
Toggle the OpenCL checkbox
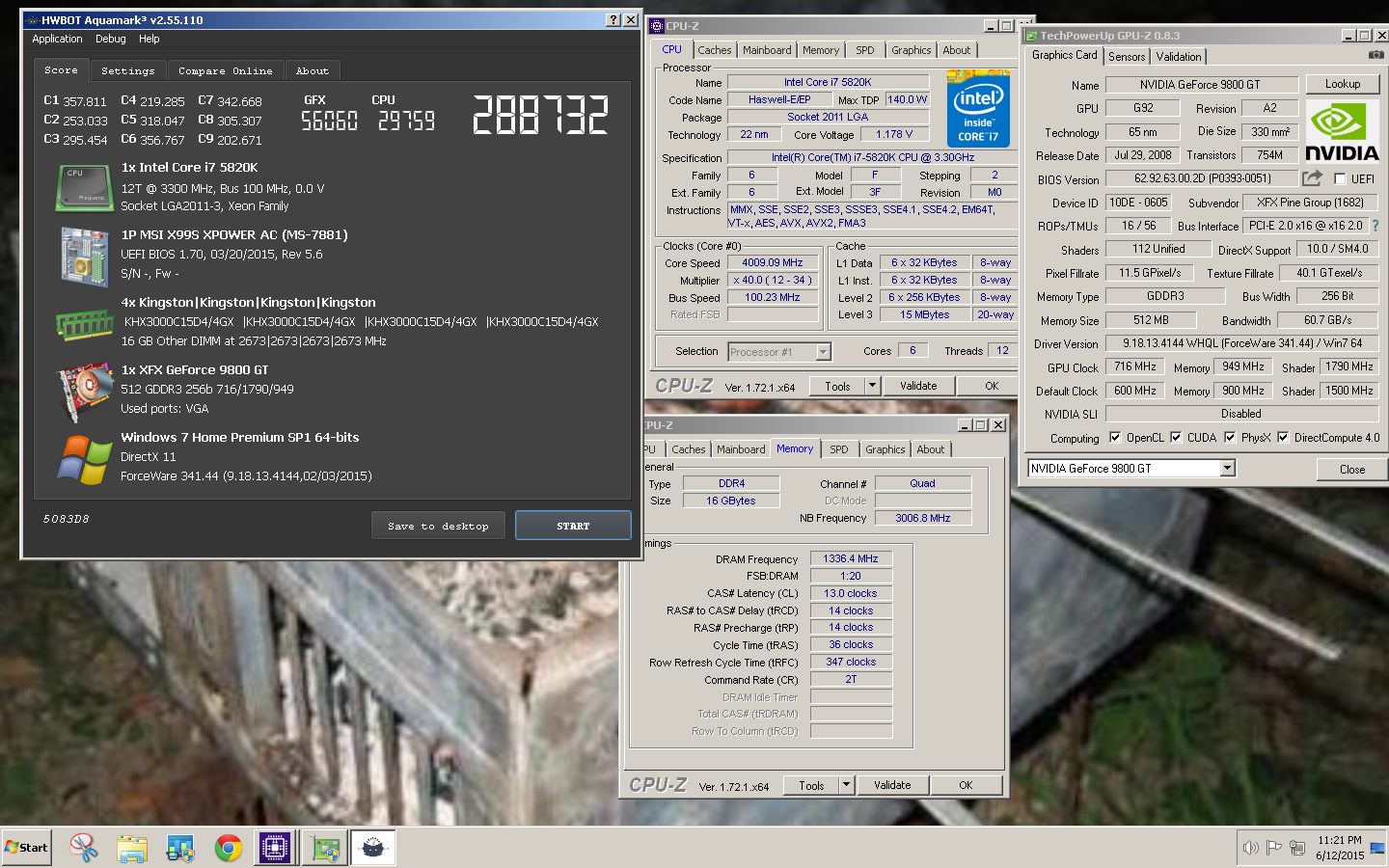pos(1115,437)
